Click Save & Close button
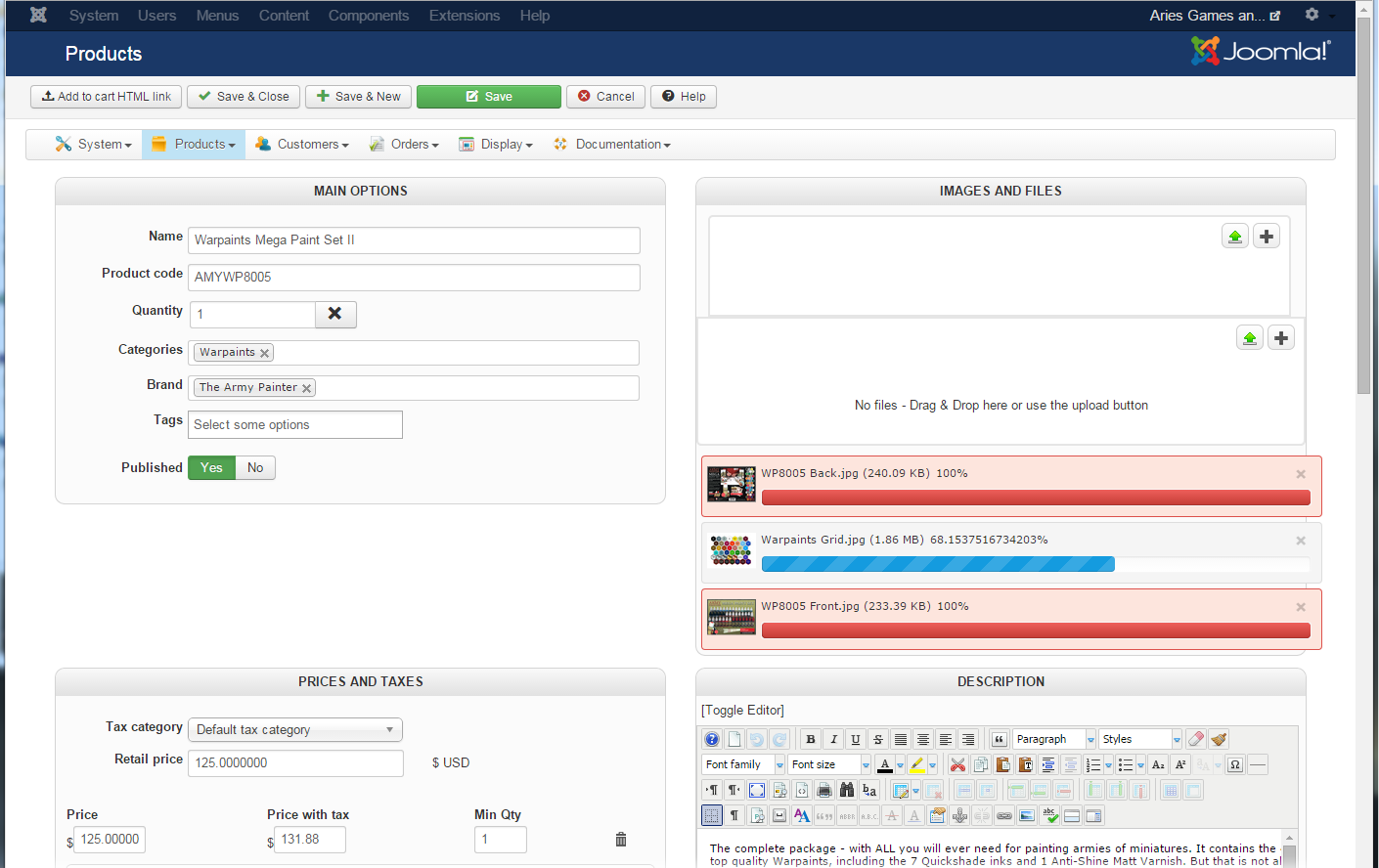 click(x=244, y=97)
